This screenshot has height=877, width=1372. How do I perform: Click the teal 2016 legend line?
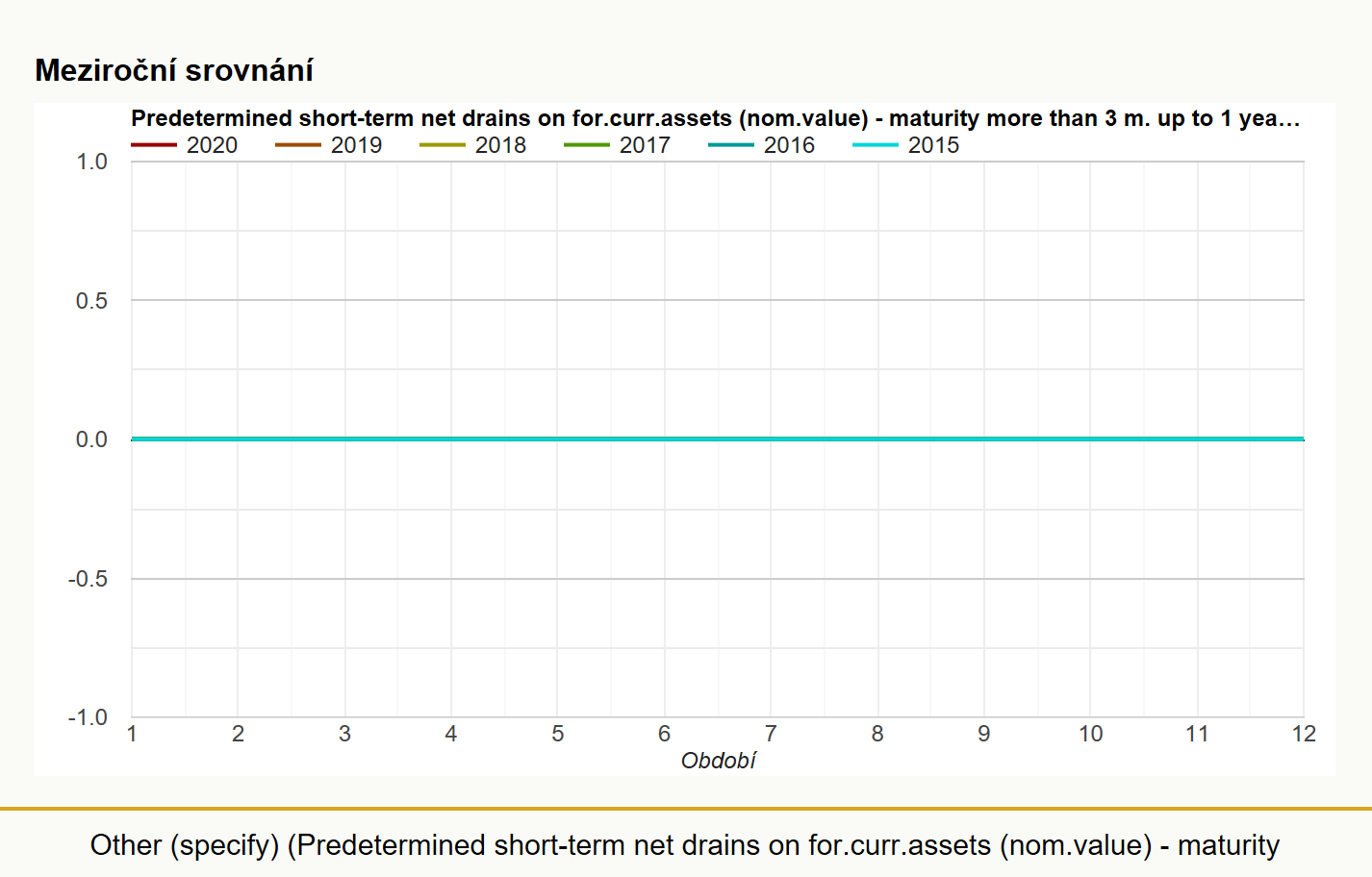tap(731, 145)
